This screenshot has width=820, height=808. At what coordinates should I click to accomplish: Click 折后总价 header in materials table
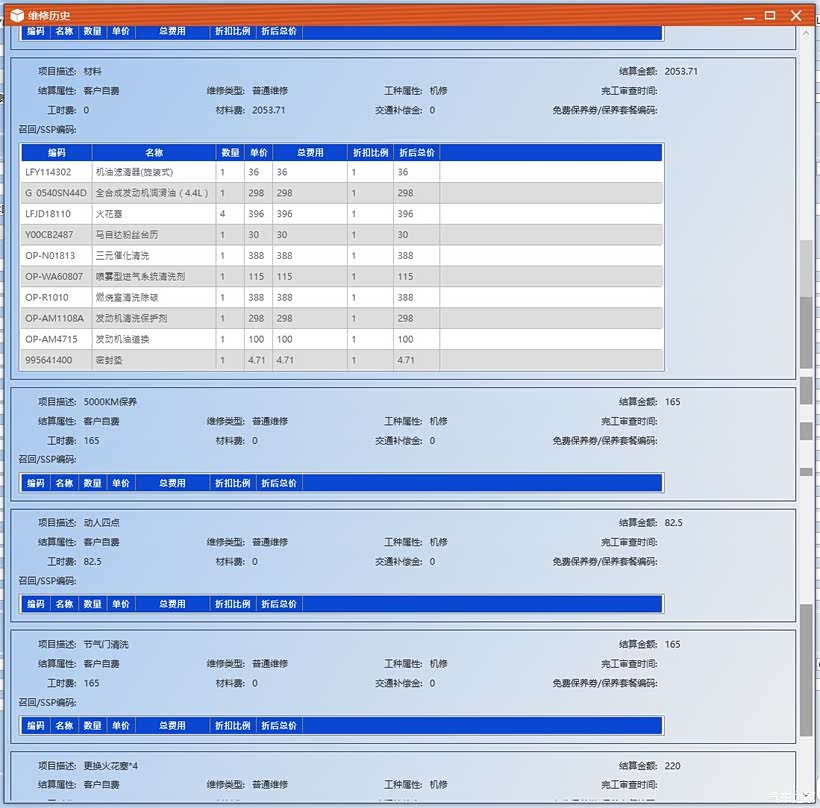(416, 153)
